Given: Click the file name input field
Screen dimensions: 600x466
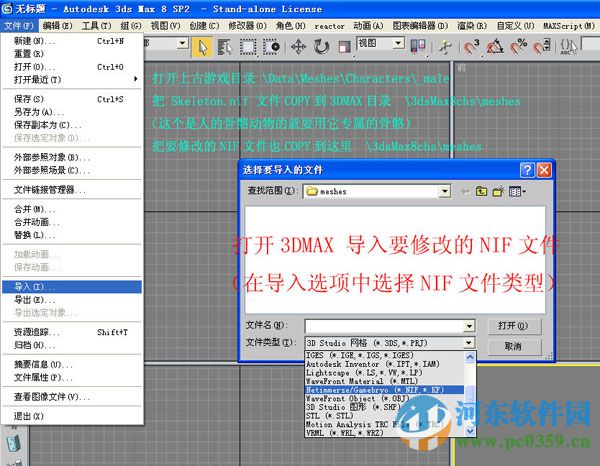Looking at the screenshot, I should 384,326.
